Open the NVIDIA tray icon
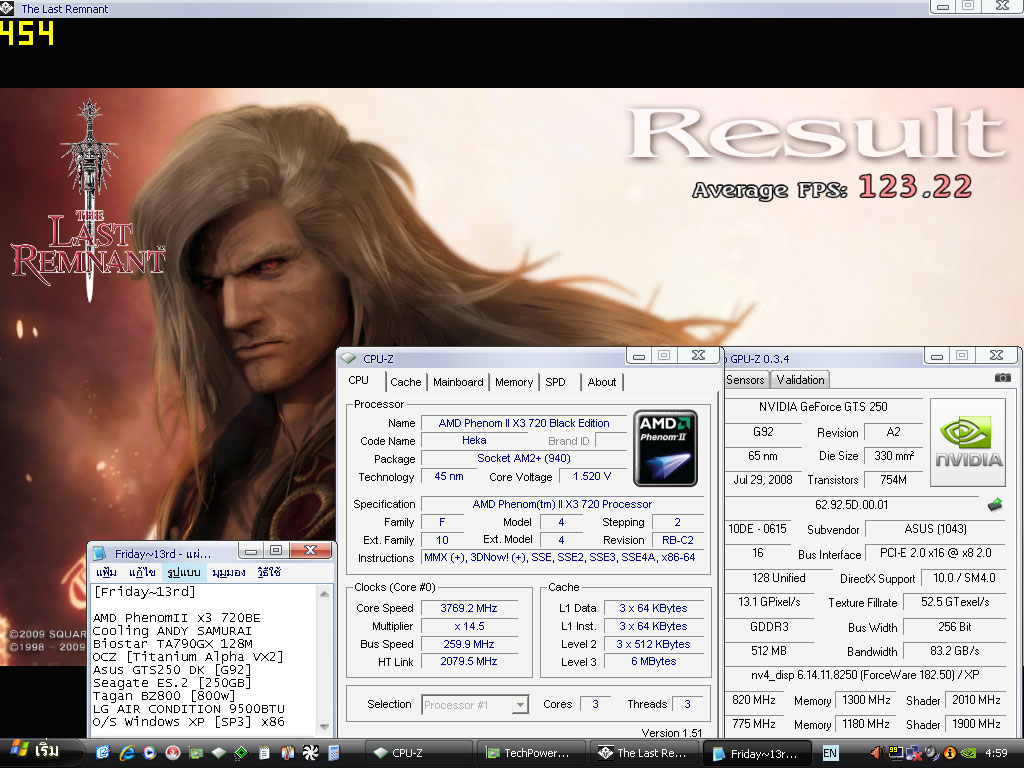Screen dimensions: 1024x768 pyautogui.click(x=970, y=753)
